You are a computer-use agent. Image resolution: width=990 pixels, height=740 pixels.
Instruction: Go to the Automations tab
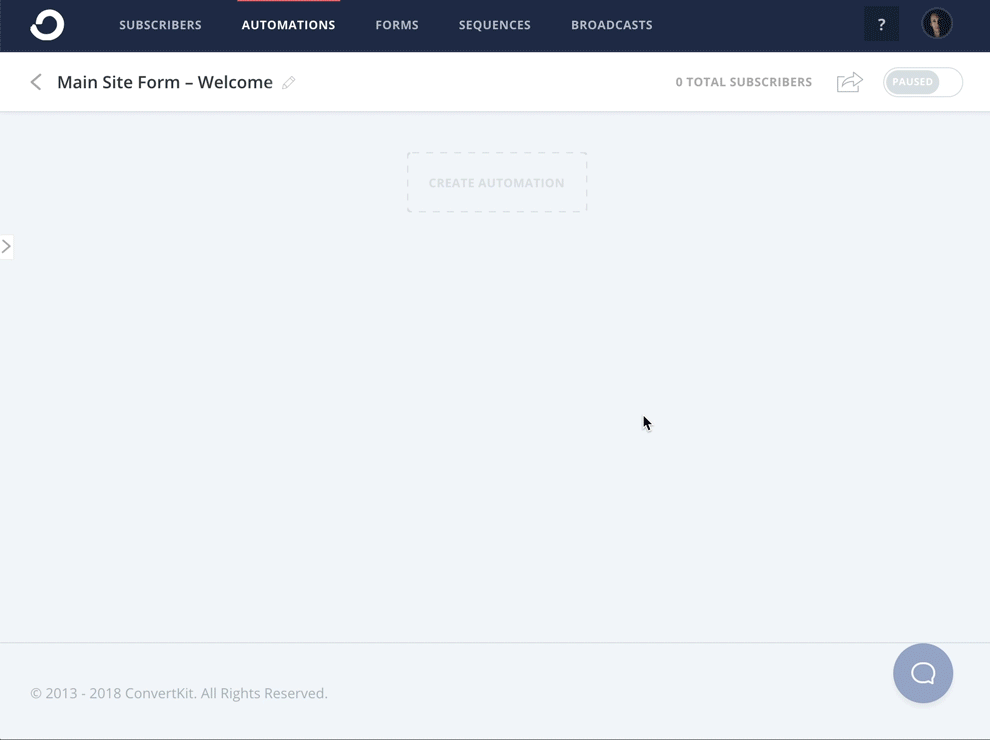click(x=289, y=25)
